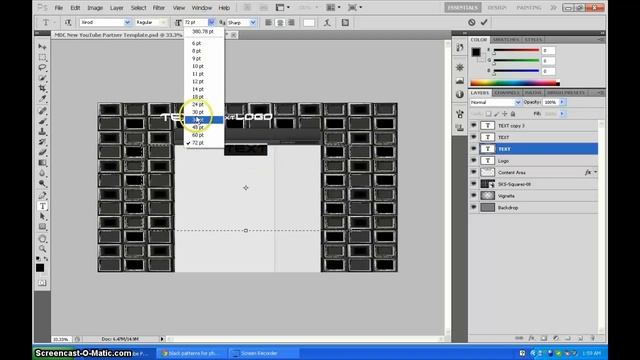
Task: Select the Gradient tool
Action: (x=42, y=163)
